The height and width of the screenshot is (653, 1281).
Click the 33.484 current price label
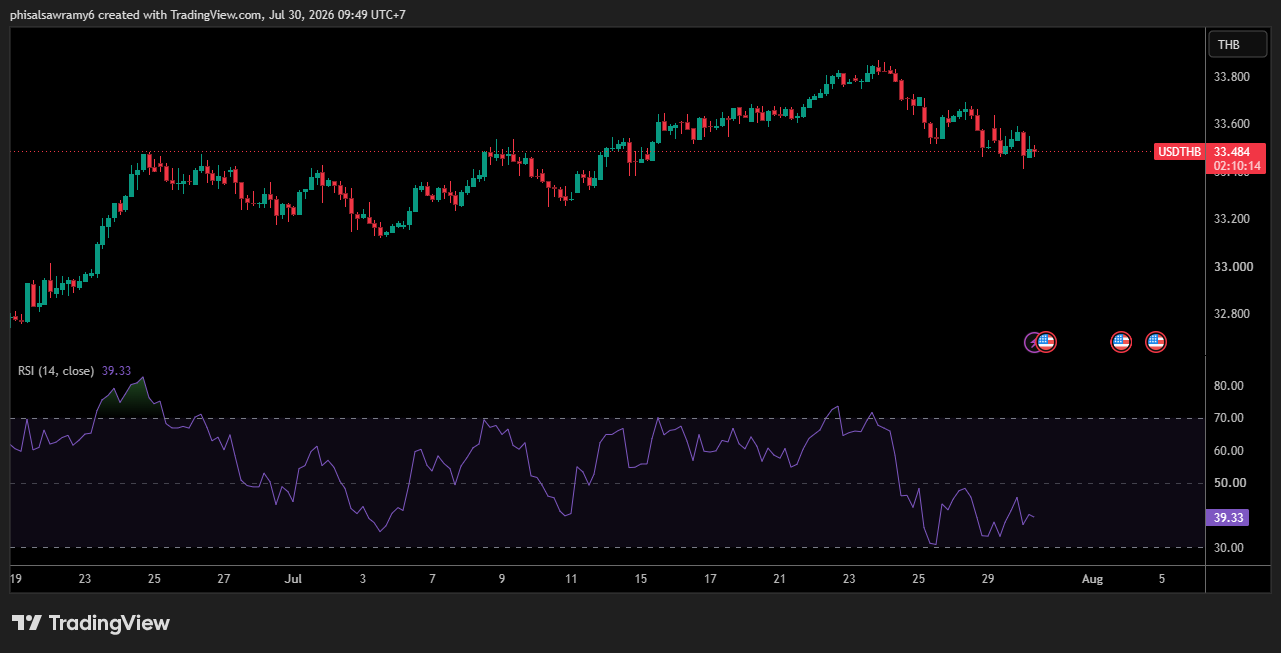[1237, 152]
